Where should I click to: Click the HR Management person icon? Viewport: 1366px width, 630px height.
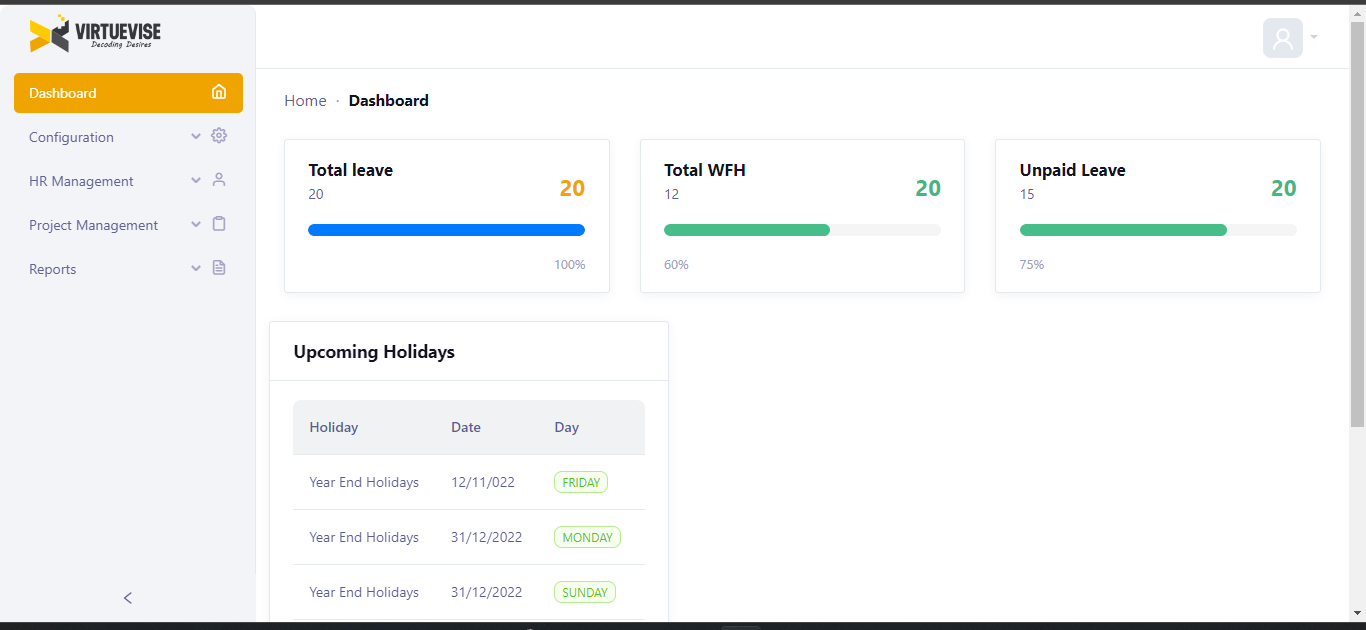point(219,180)
